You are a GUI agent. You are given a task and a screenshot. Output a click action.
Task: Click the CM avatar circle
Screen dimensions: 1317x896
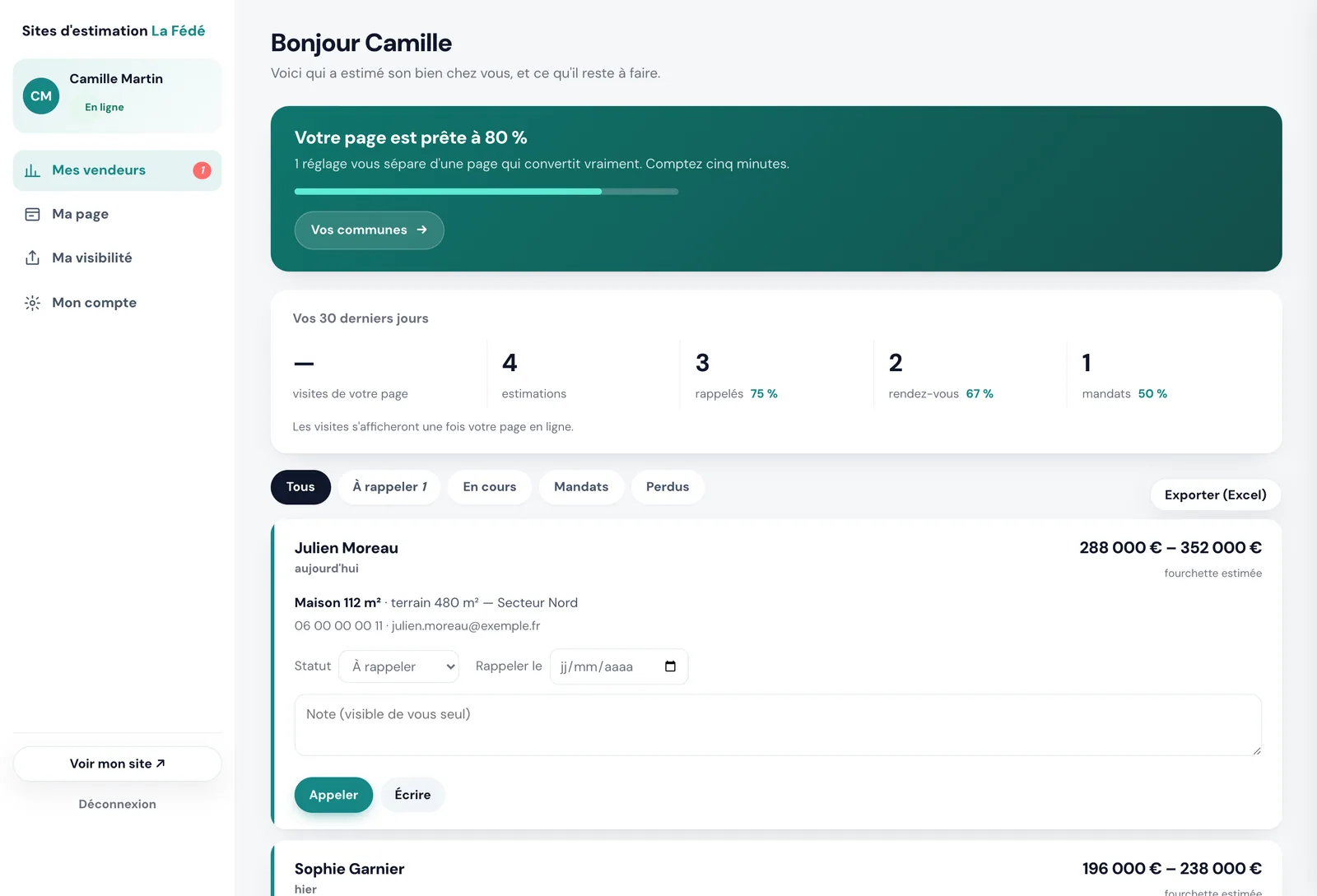tap(41, 95)
